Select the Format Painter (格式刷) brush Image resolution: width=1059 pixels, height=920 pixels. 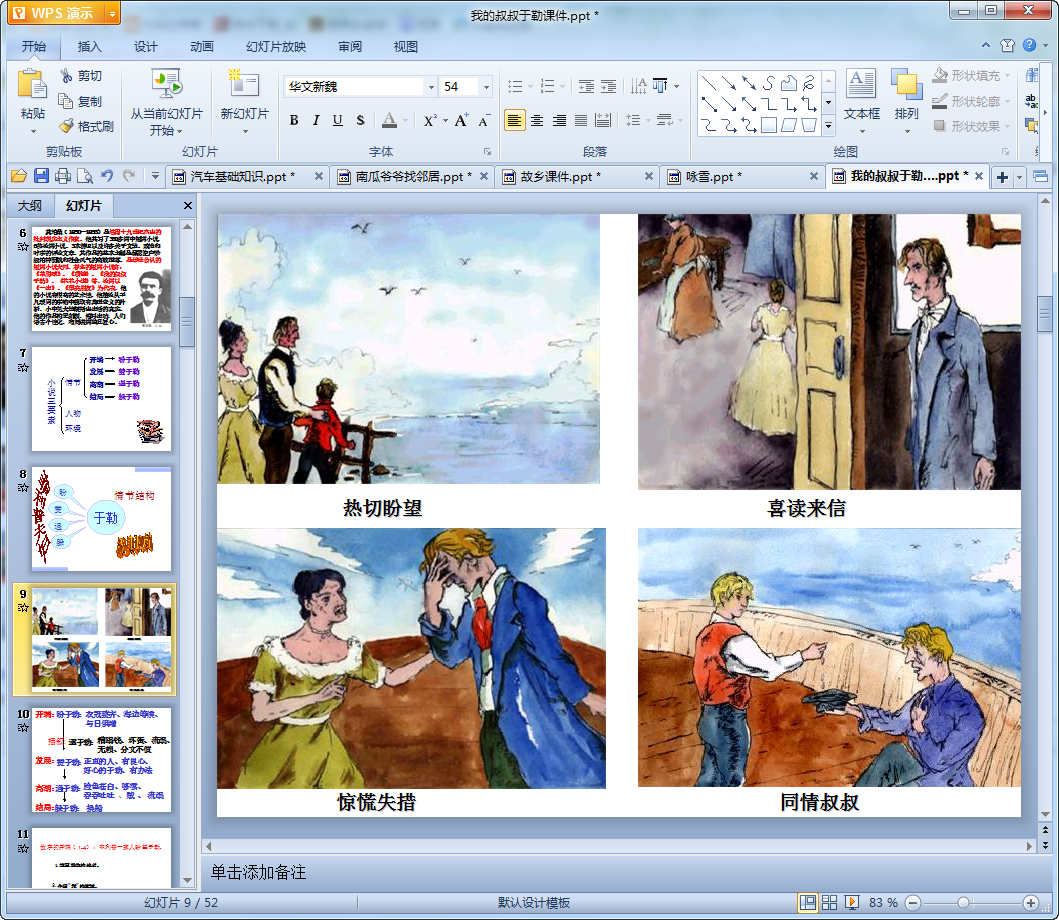click(66, 126)
